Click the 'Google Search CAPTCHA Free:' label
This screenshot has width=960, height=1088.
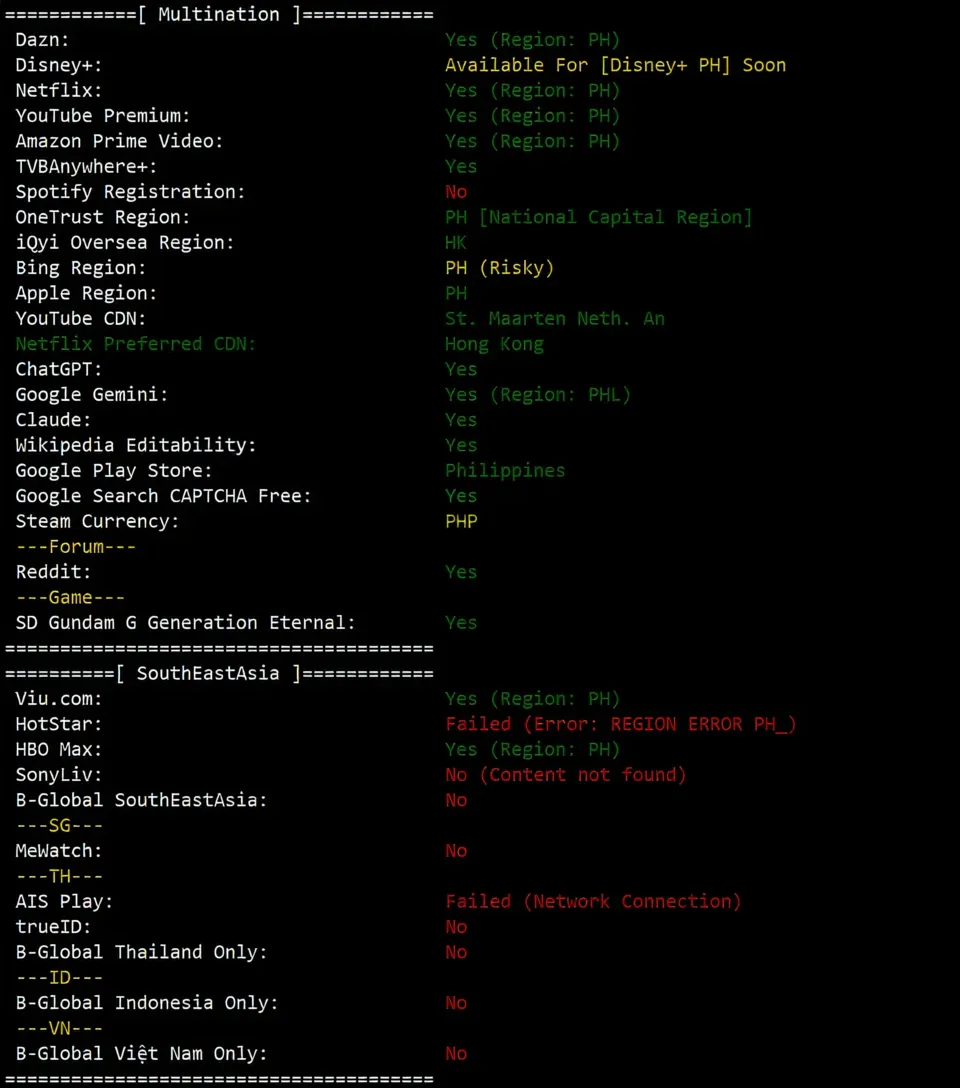pos(163,496)
